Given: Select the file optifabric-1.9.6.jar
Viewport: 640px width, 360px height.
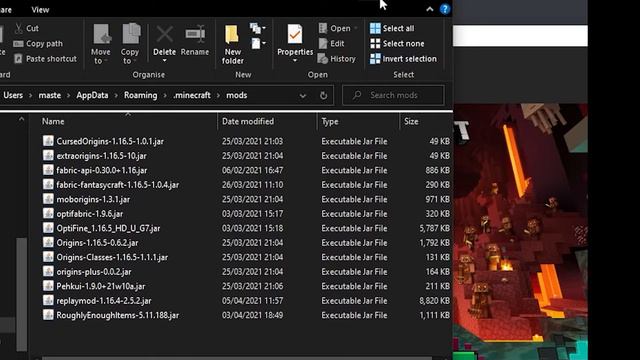Looking at the screenshot, I should 89,213.
